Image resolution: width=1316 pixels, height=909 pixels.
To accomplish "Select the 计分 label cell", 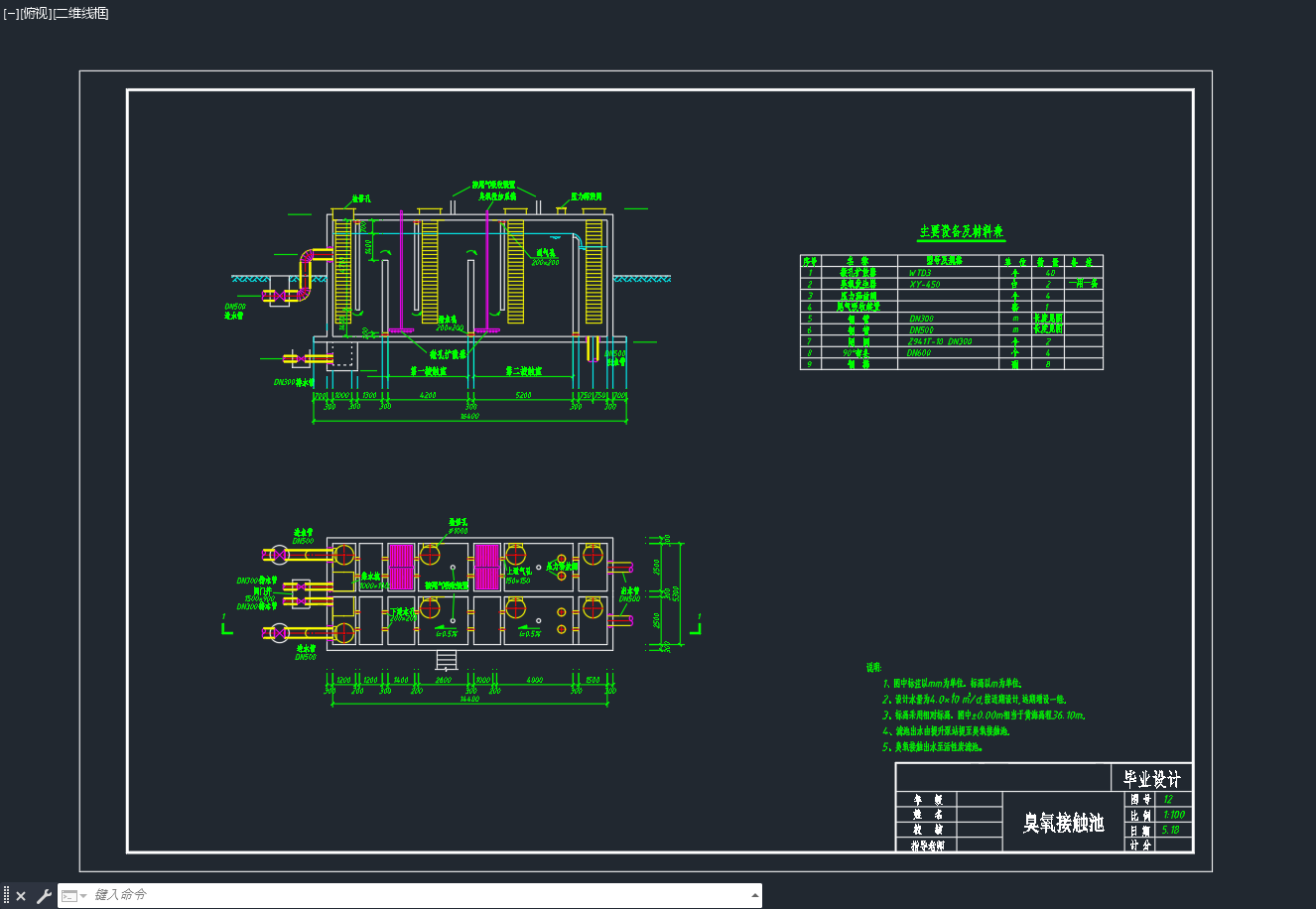I will 1140,845.
